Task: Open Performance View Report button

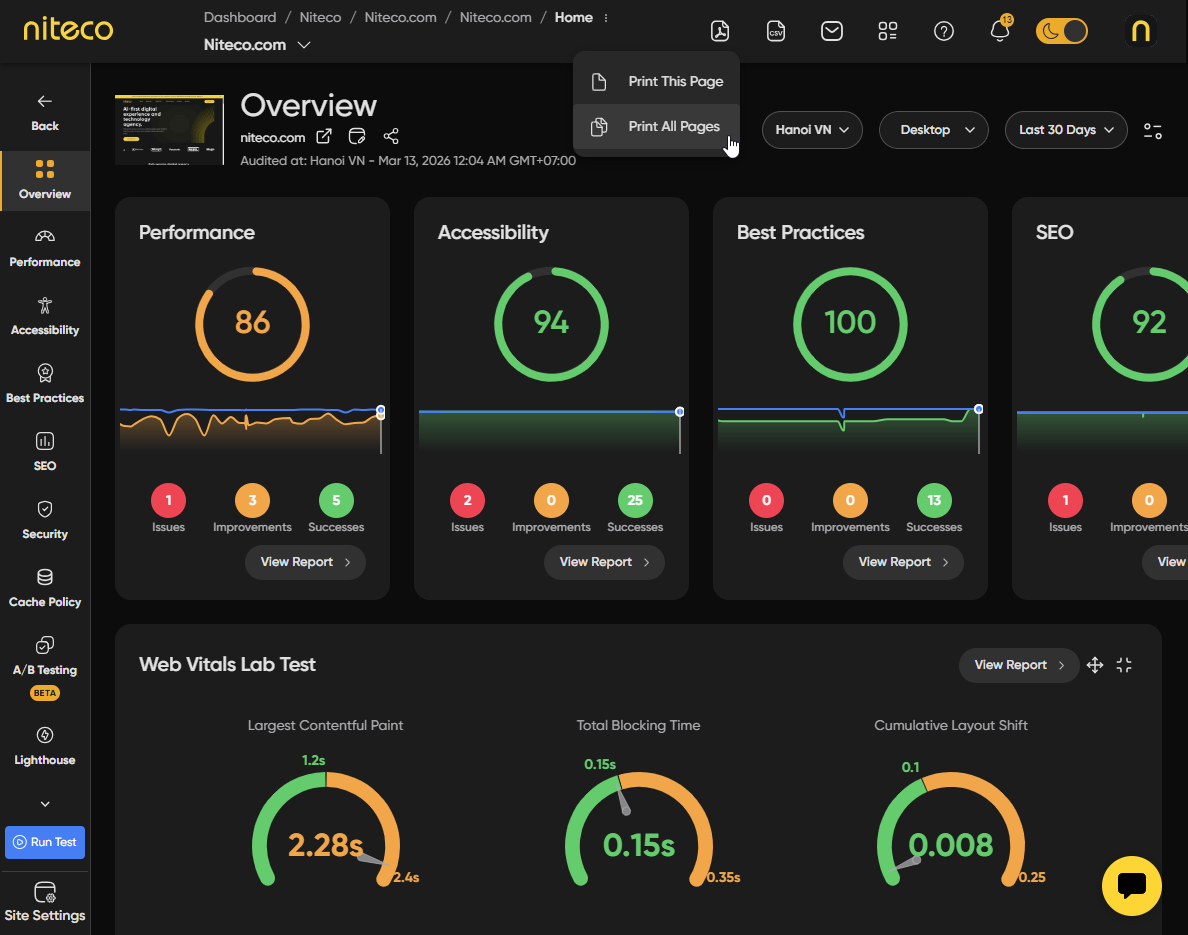Action: tap(305, 562)
